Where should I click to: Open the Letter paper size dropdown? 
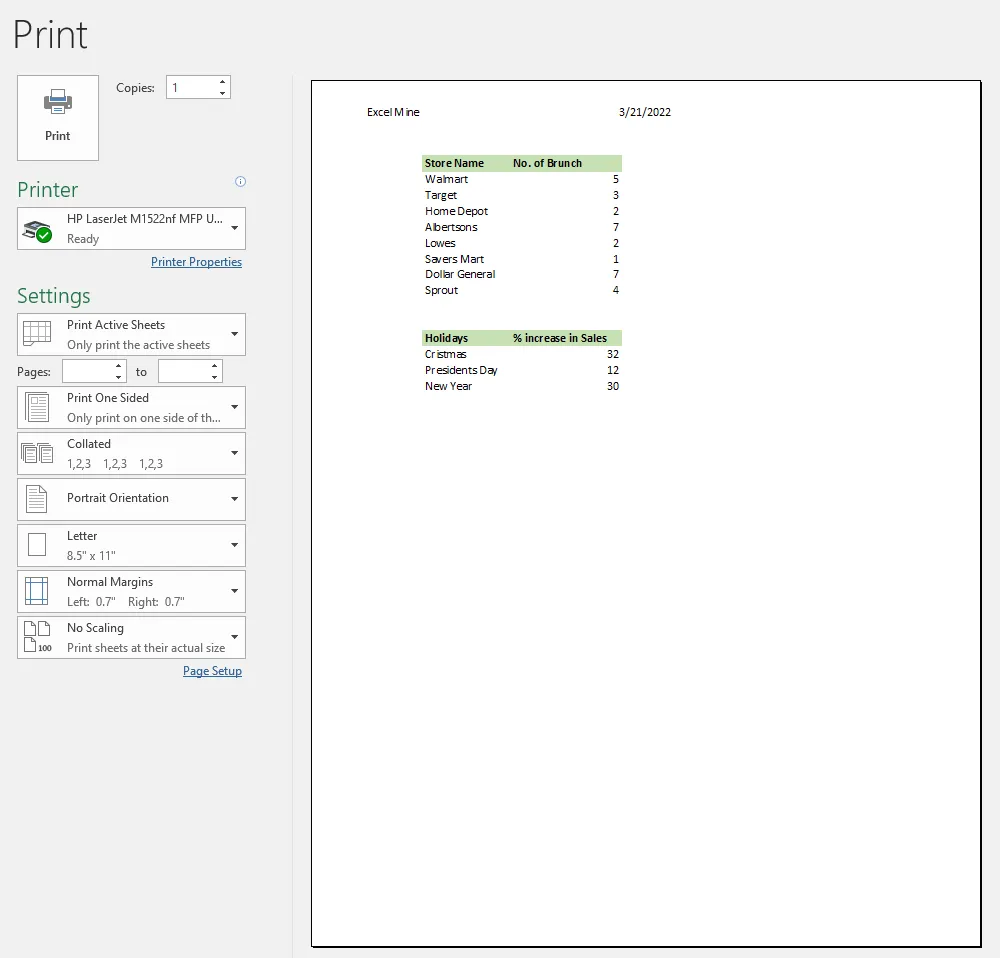[x=131, y=545]
